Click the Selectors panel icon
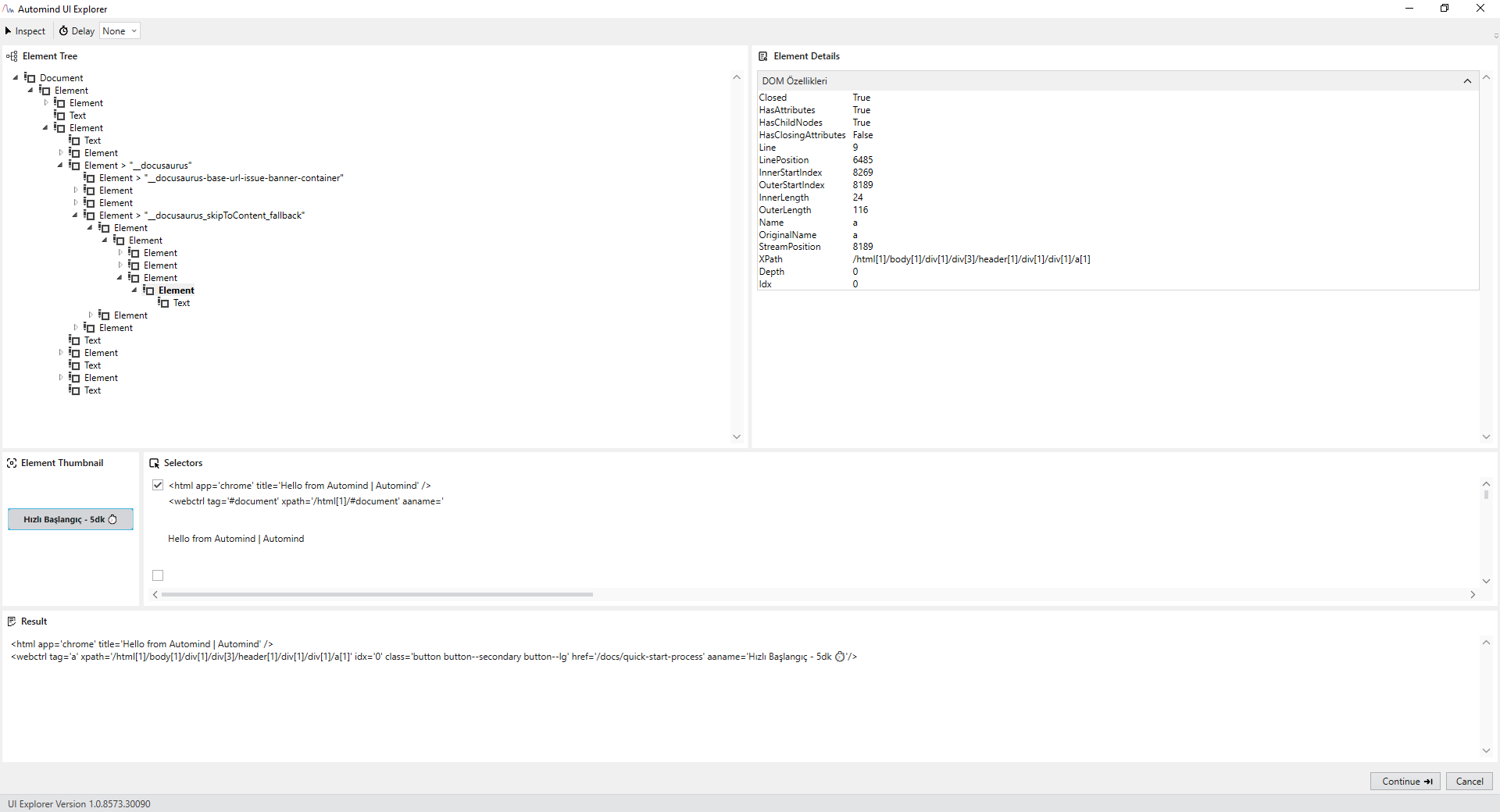The height and width of the screenshot is (812, 1500). [x=154, y=463]
